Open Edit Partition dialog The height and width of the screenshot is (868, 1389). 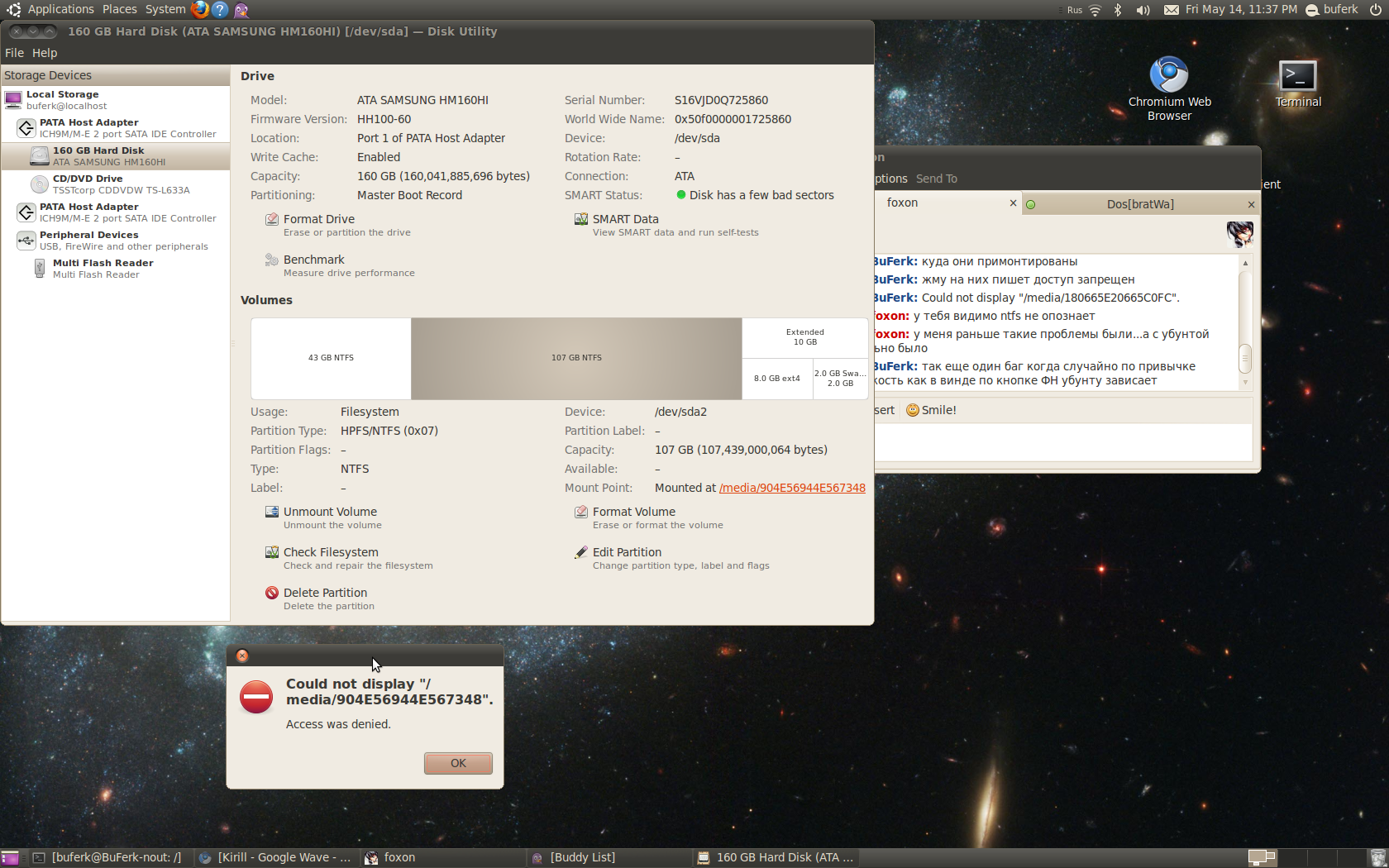(626, 552)
